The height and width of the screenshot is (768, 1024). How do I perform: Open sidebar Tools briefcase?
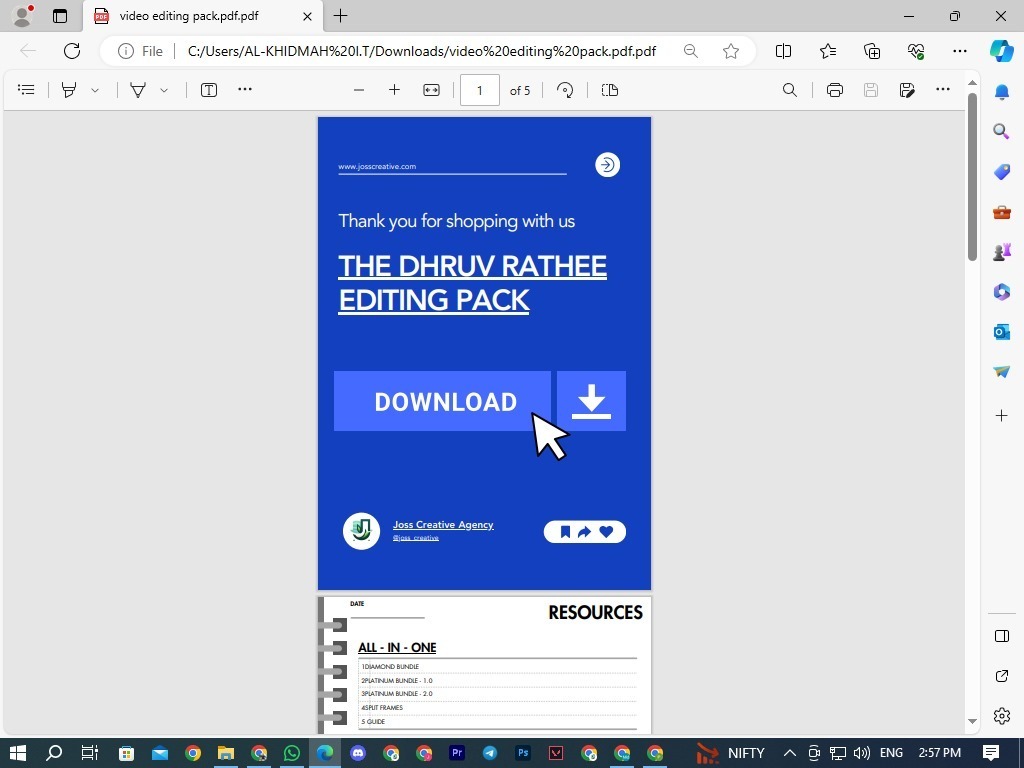(x=1002, y=212)
